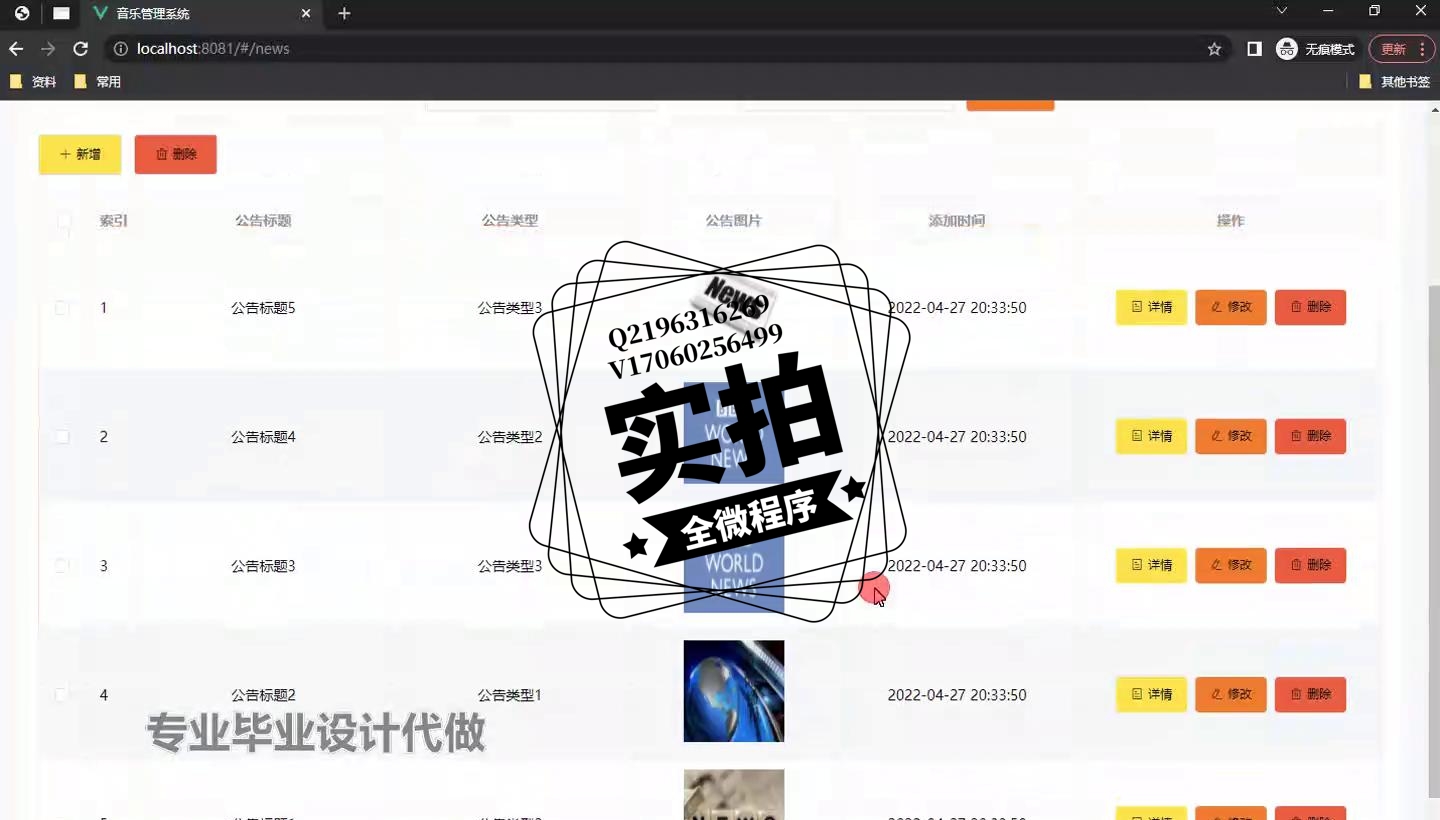Click 修改 for 公告标题4 row

(1231, 436)
